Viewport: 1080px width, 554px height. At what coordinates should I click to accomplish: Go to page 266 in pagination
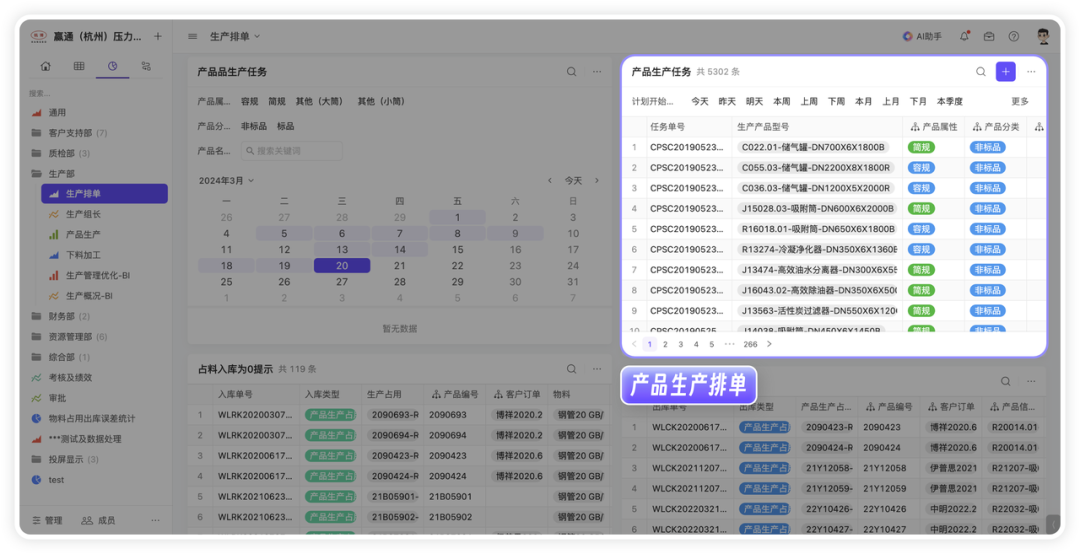750,344
